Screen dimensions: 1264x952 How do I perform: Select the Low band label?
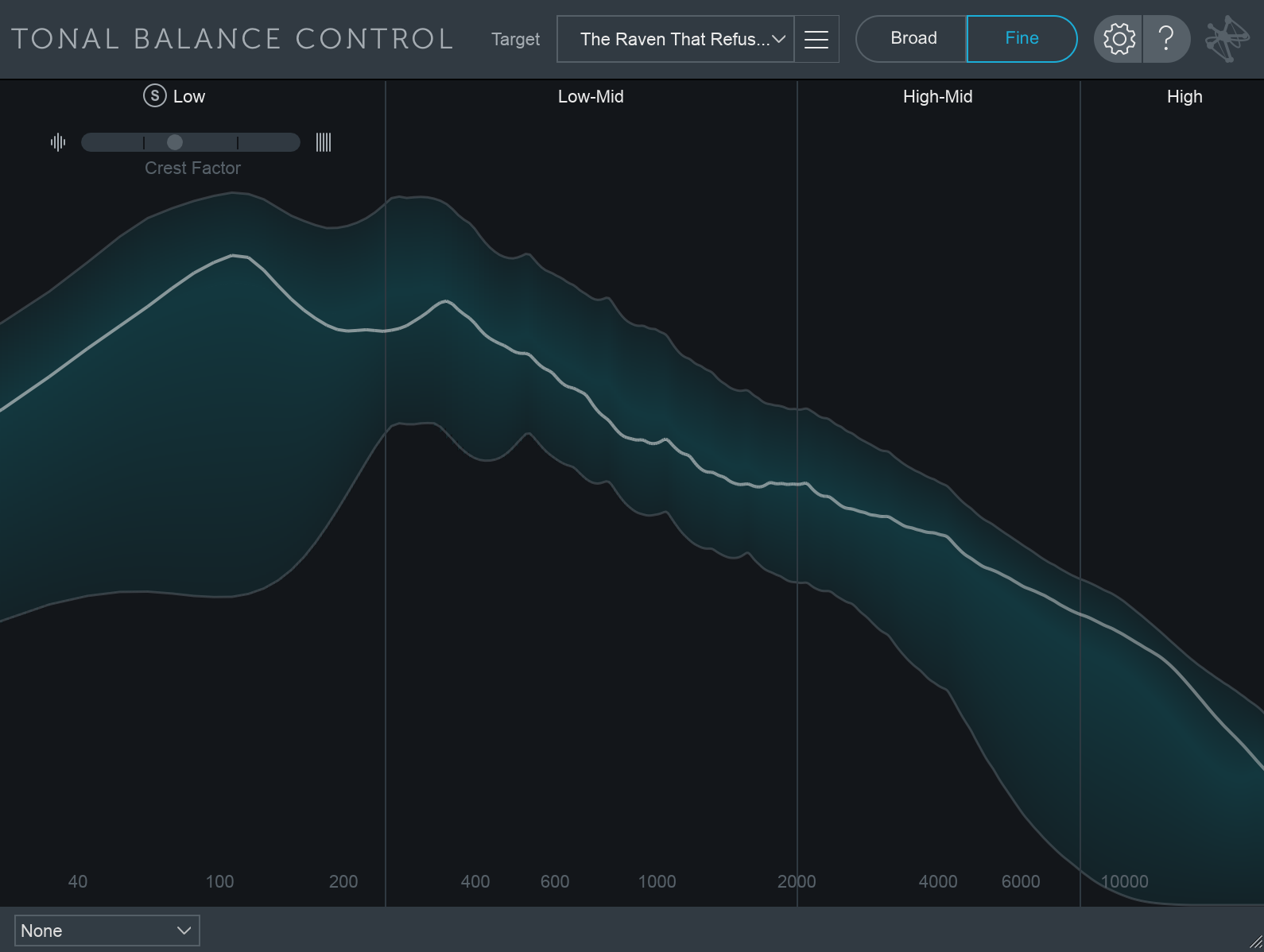(x=189, y=97)
